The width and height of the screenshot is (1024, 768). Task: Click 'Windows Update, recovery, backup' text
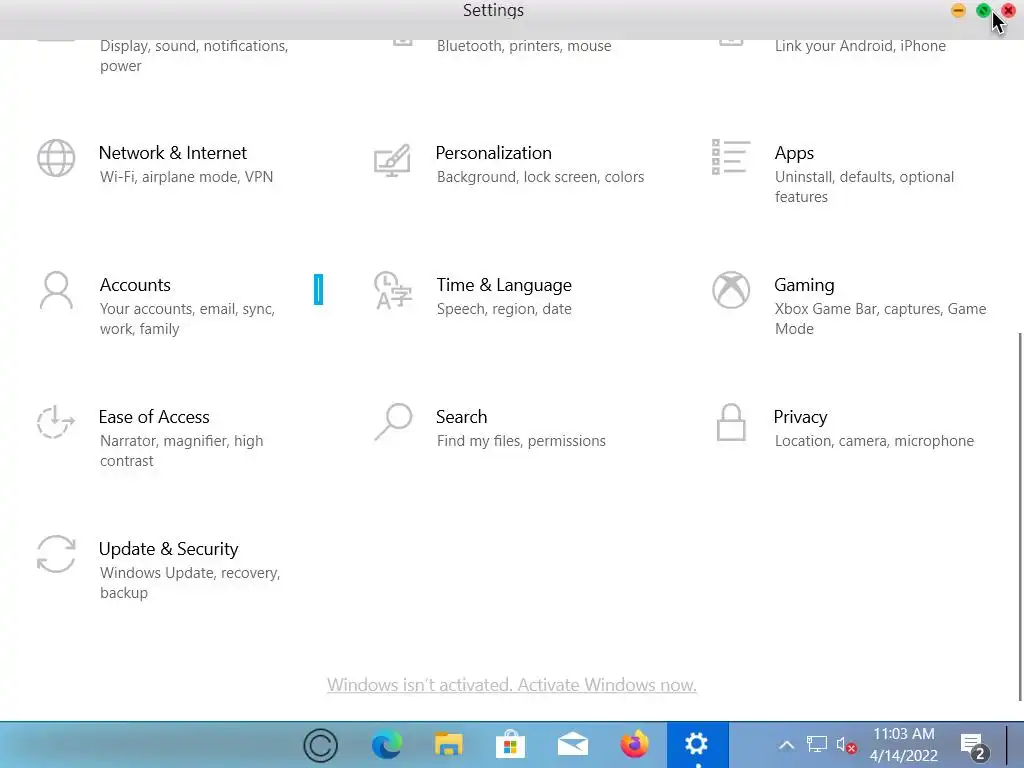click(190, 583)
